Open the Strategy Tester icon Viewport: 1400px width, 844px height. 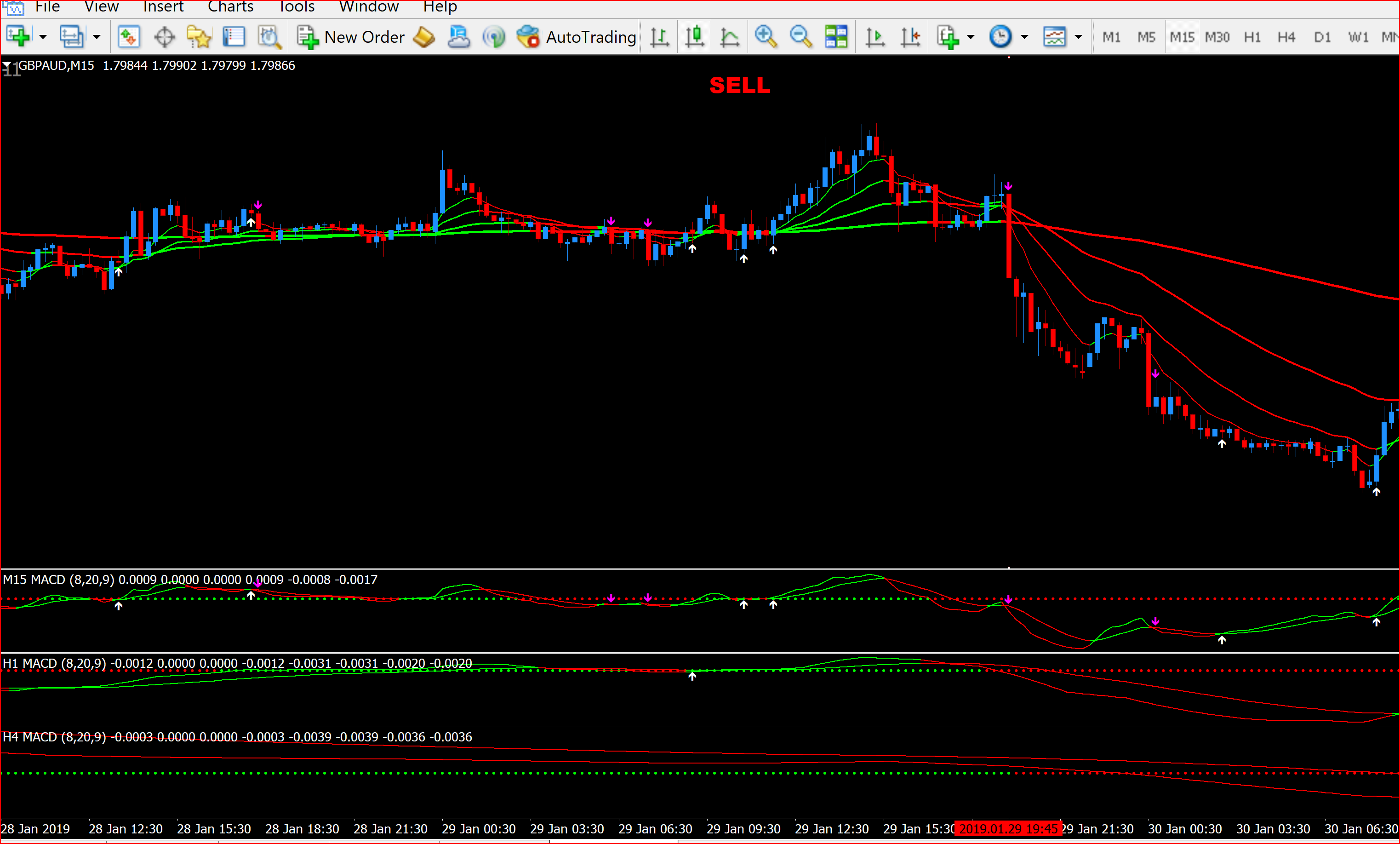pyautogui.click(x=269, y=38)
